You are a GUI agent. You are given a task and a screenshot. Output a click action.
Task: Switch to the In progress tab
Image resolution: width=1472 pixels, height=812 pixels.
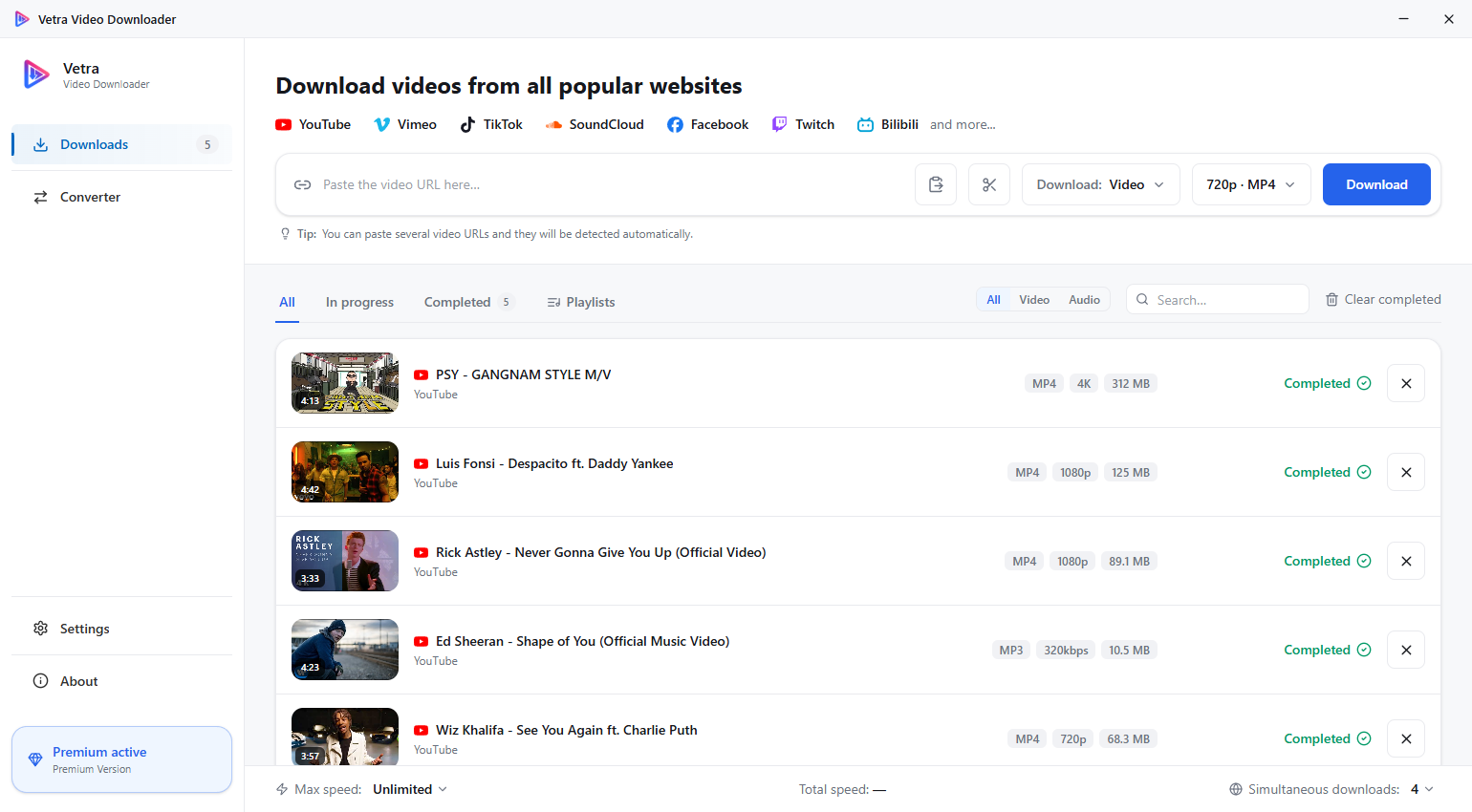[x=359, y=302]
